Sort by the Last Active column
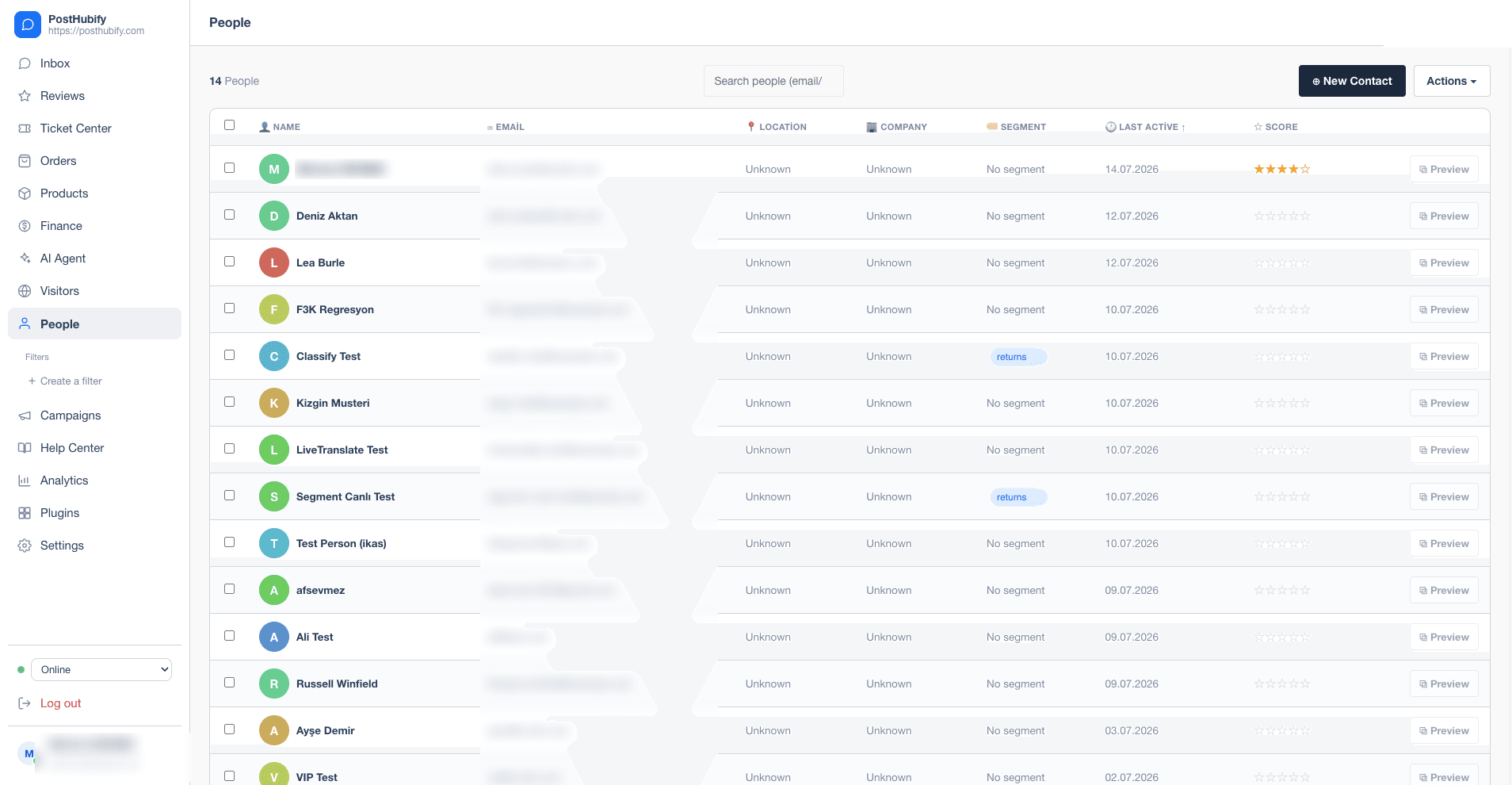1512x785 pixels. click(x=1146, y=127)
